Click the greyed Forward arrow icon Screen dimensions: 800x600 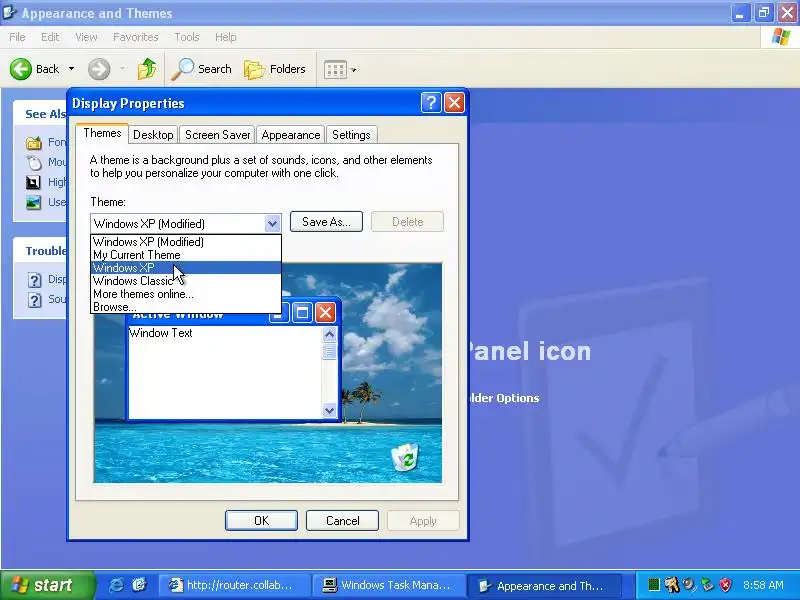pos(99,69)
